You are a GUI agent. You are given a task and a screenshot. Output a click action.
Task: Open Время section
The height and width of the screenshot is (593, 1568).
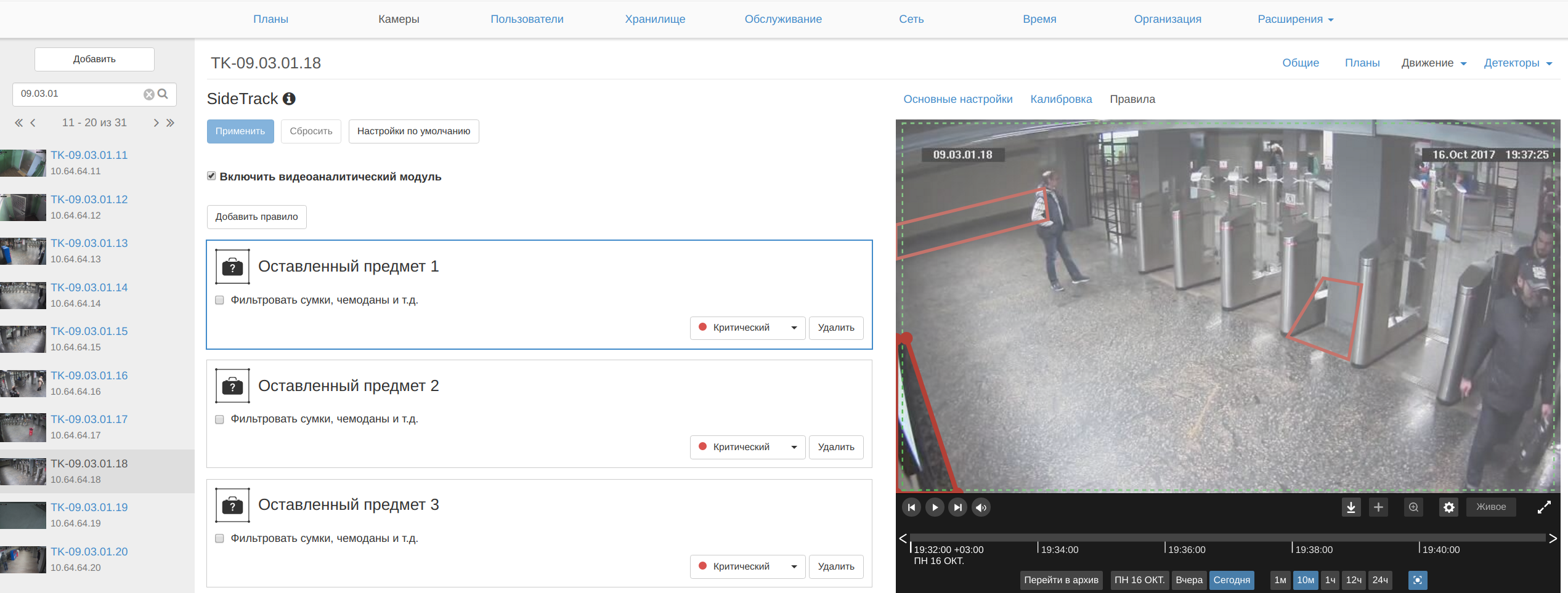click(x=1039, y=19)
